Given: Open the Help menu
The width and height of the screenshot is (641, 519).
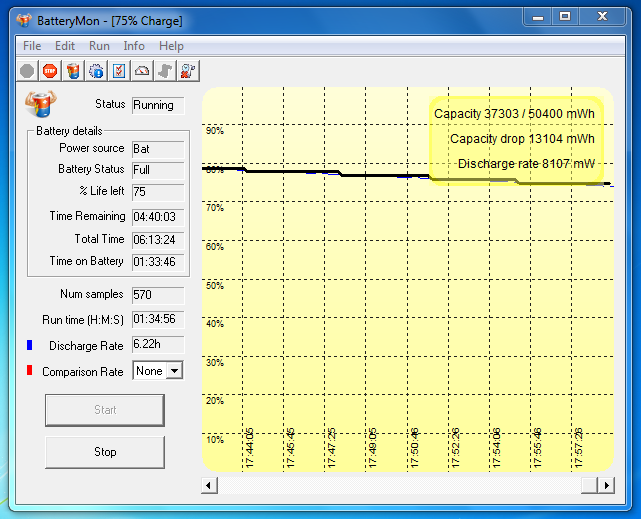Looking at the screenshot, I should coord(171,46).
